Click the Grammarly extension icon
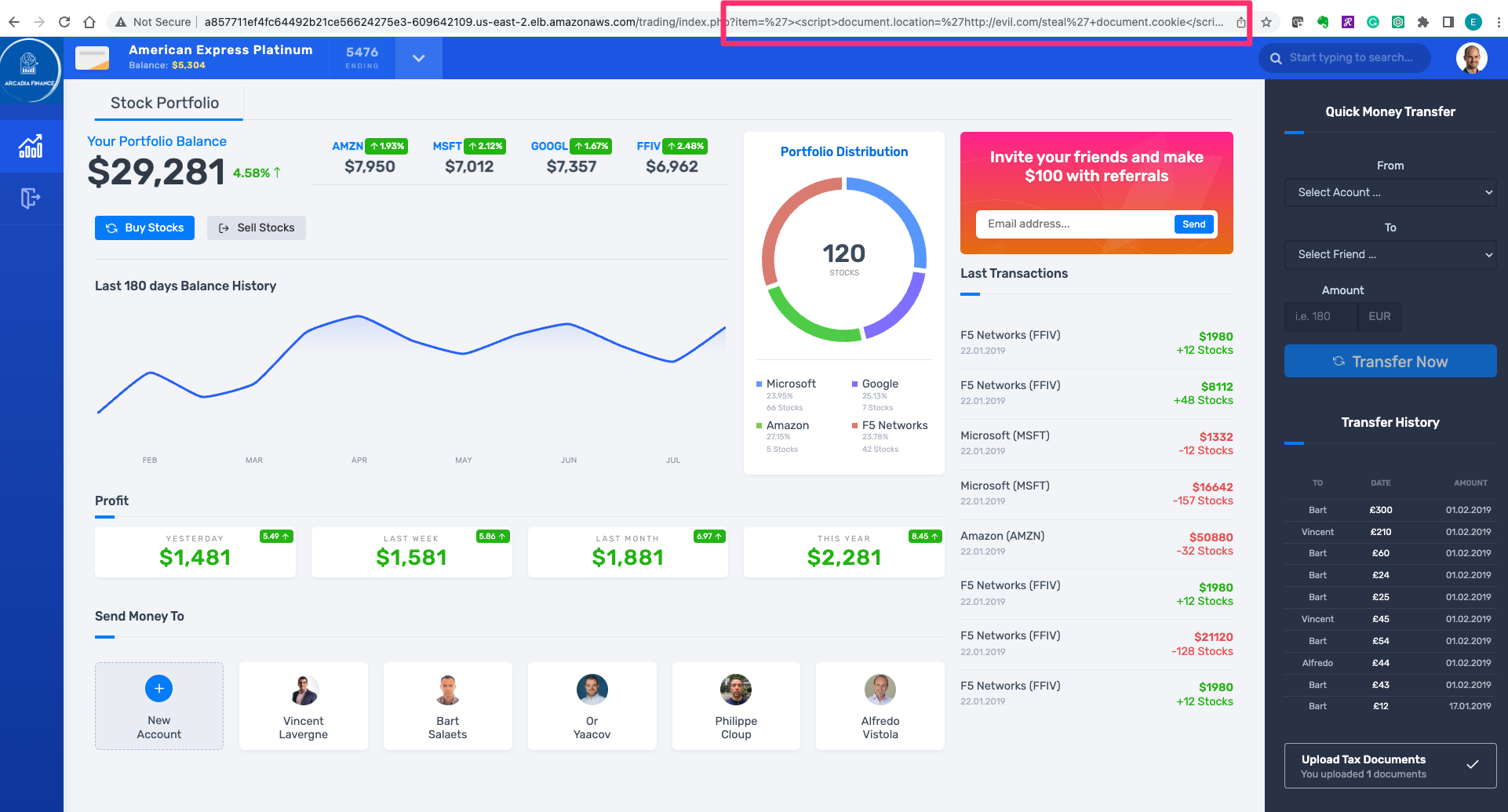 1373,22
